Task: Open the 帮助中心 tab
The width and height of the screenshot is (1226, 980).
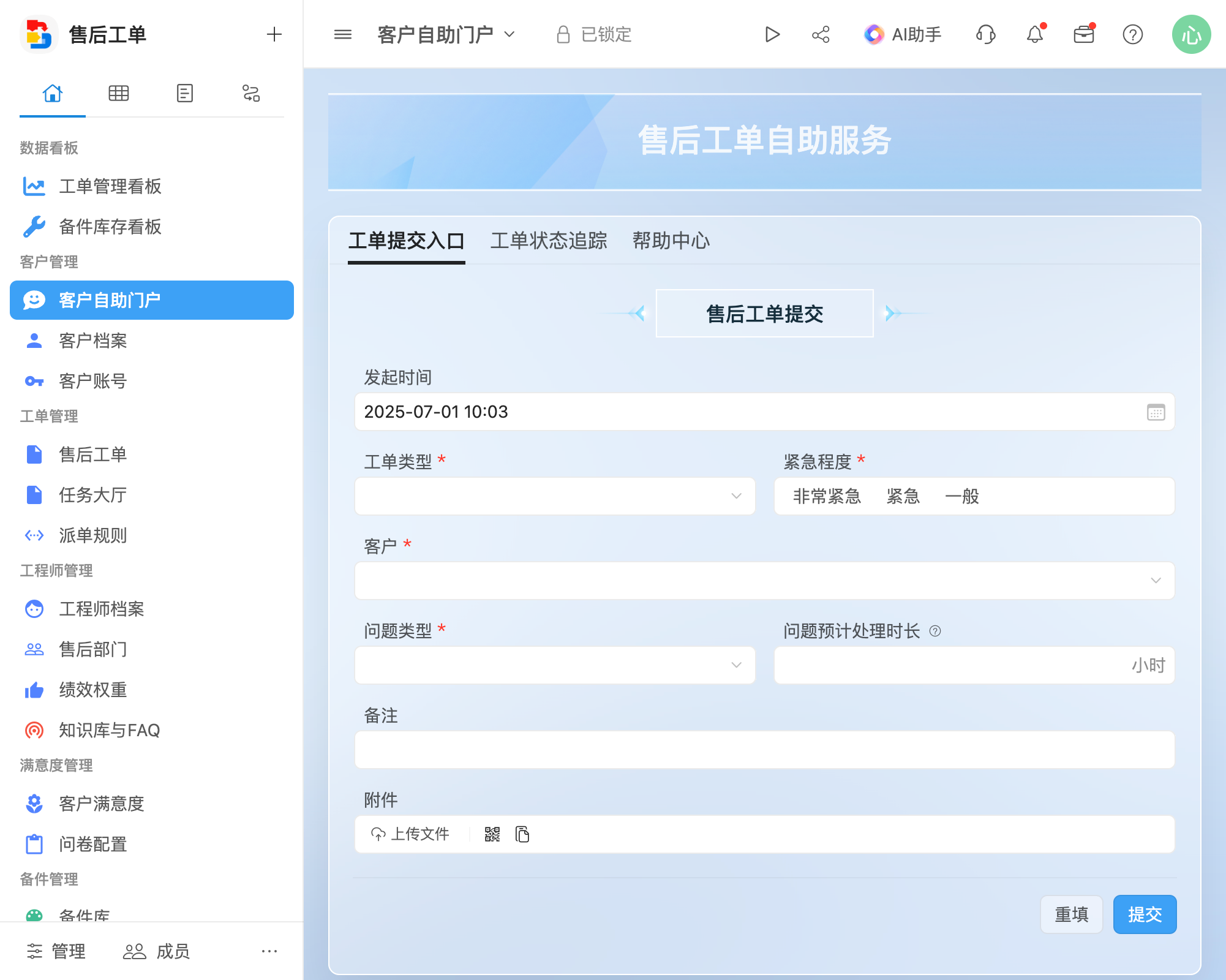Action: [671, 241]
